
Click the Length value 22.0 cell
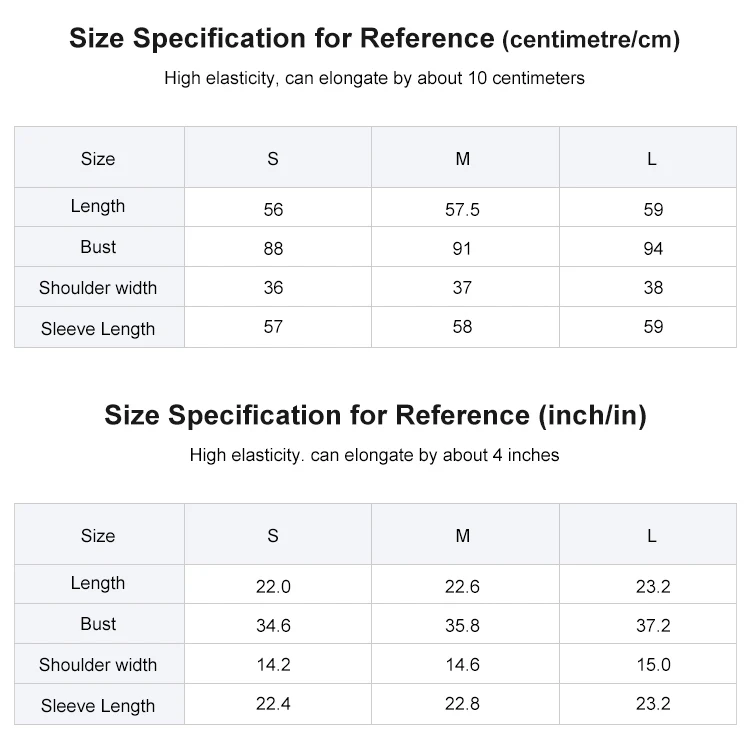tap(278, 584)
